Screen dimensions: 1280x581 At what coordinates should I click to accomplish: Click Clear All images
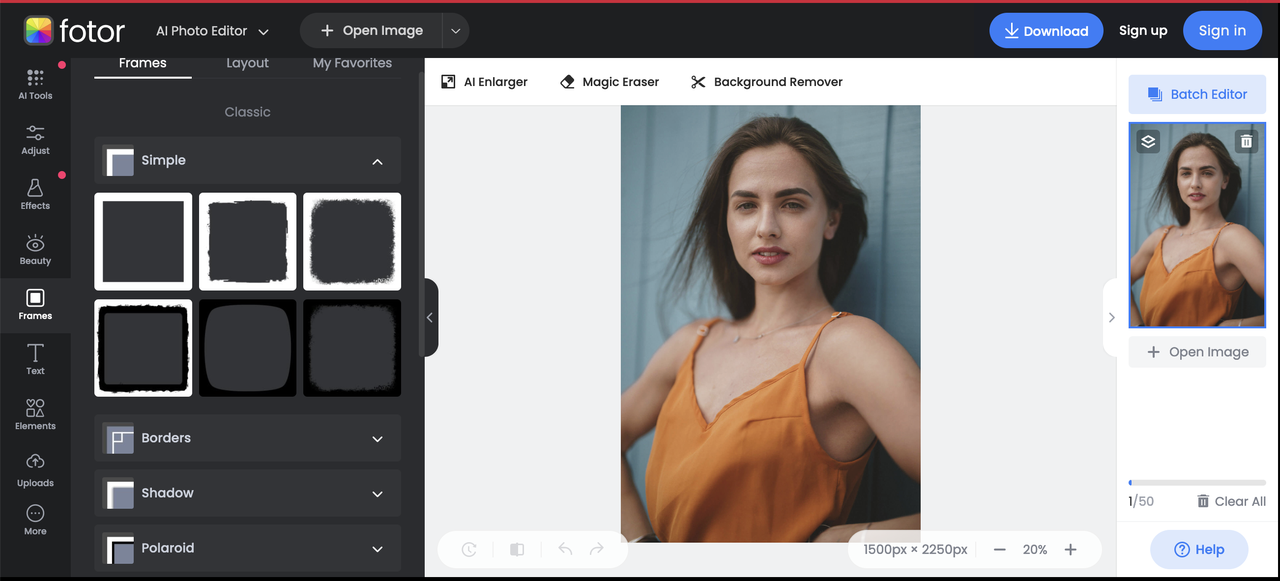pos(1231,501)
